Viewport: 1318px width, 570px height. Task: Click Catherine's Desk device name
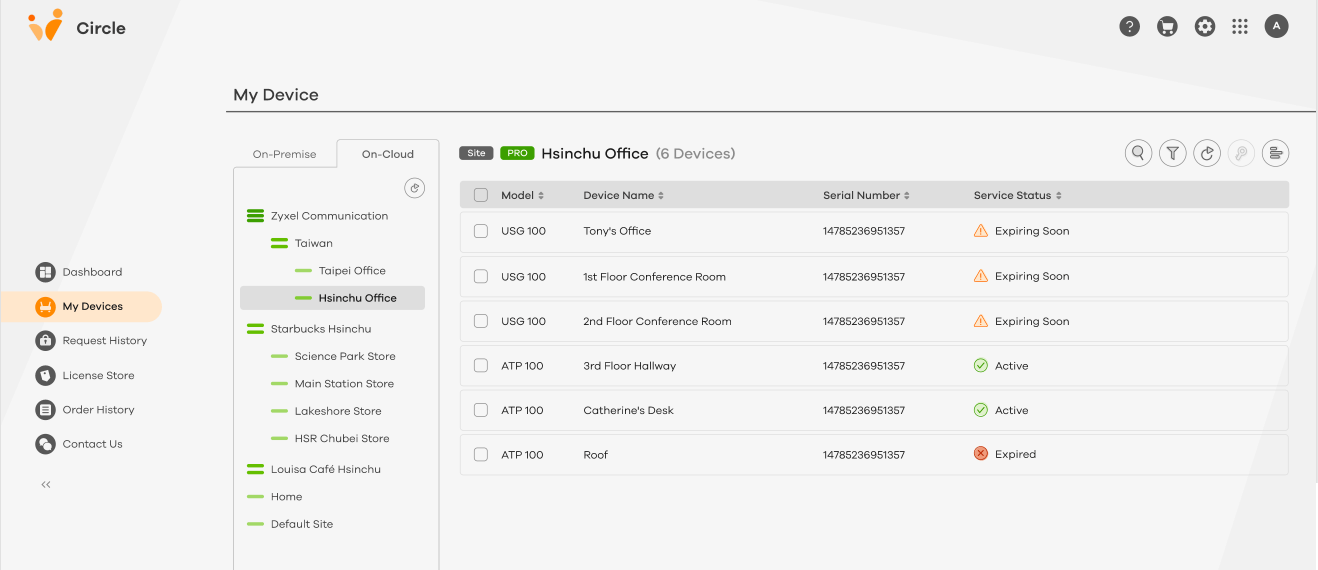coord(629,410)
